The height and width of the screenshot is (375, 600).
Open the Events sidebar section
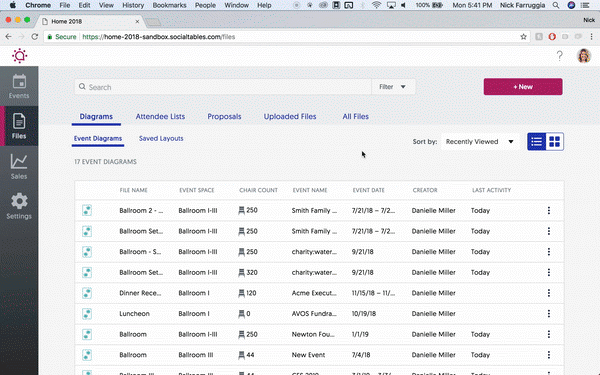coord(19,86)
